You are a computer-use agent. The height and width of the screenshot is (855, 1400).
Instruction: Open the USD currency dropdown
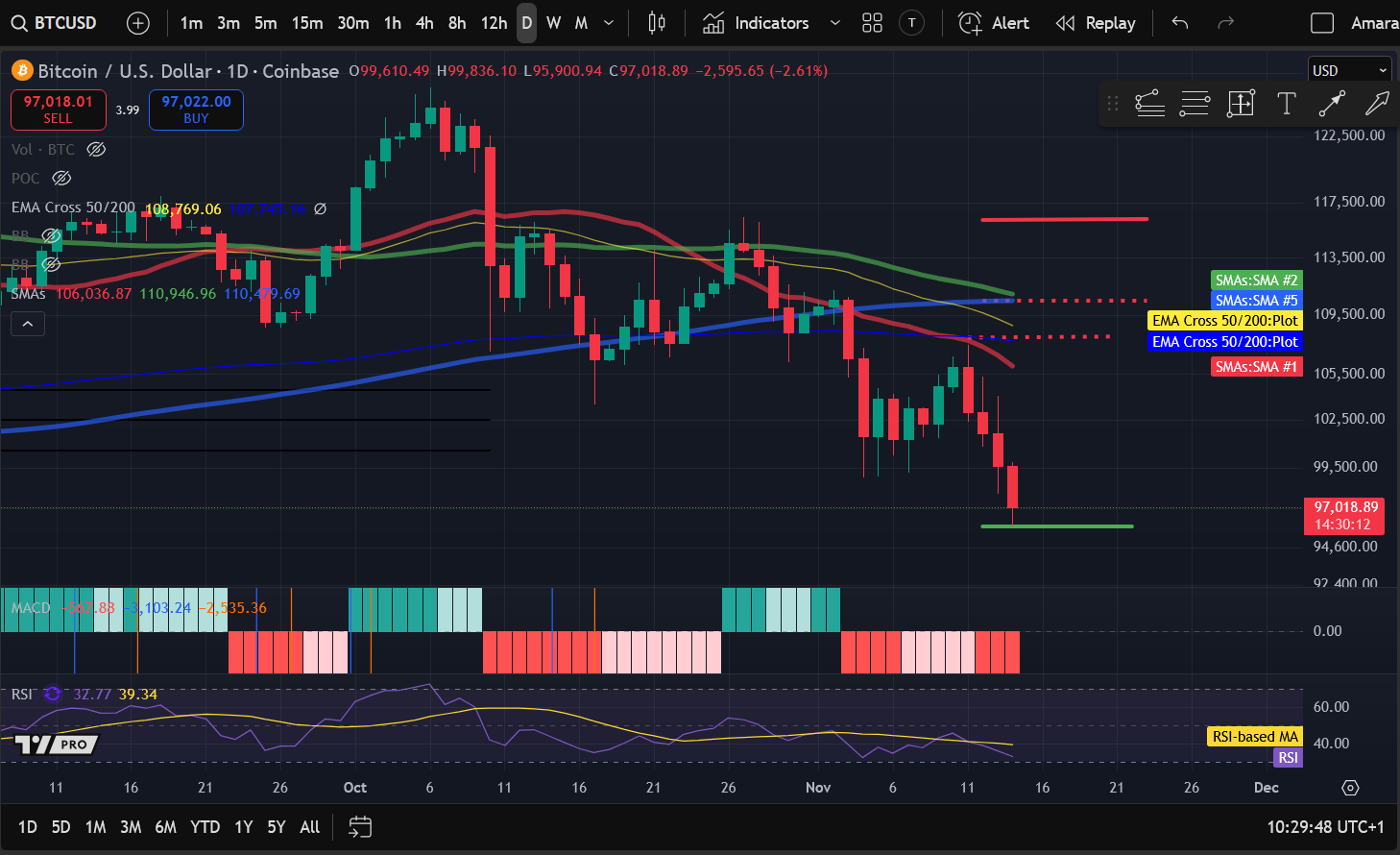pos(1349,69)
